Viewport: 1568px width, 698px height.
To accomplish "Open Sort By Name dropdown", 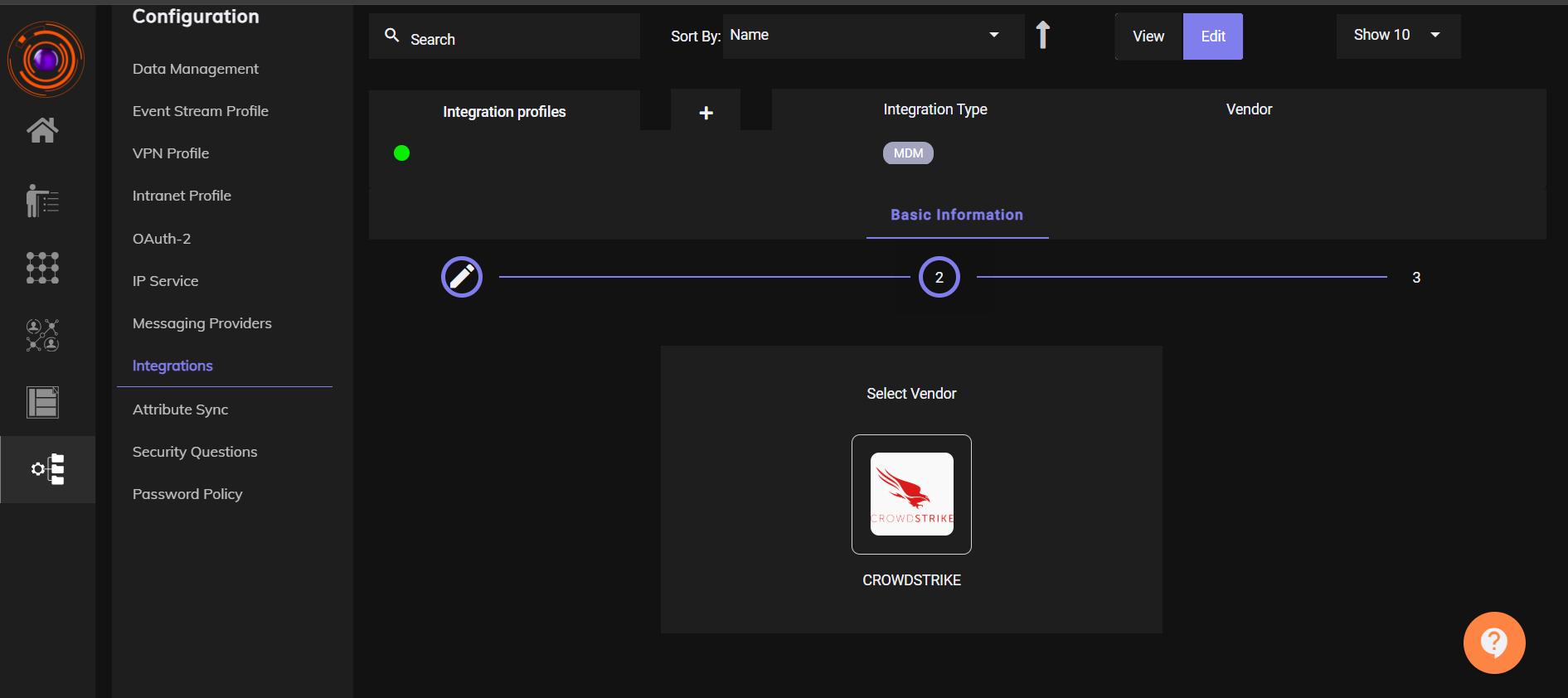I will click(x=873, y=36).
